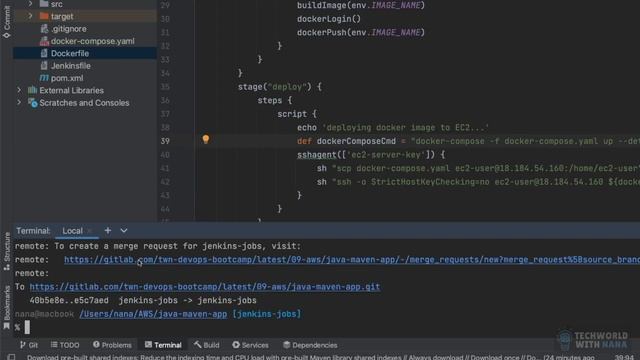Click the buildImage(env.IMAGE_NAME) line

(361, 5)
